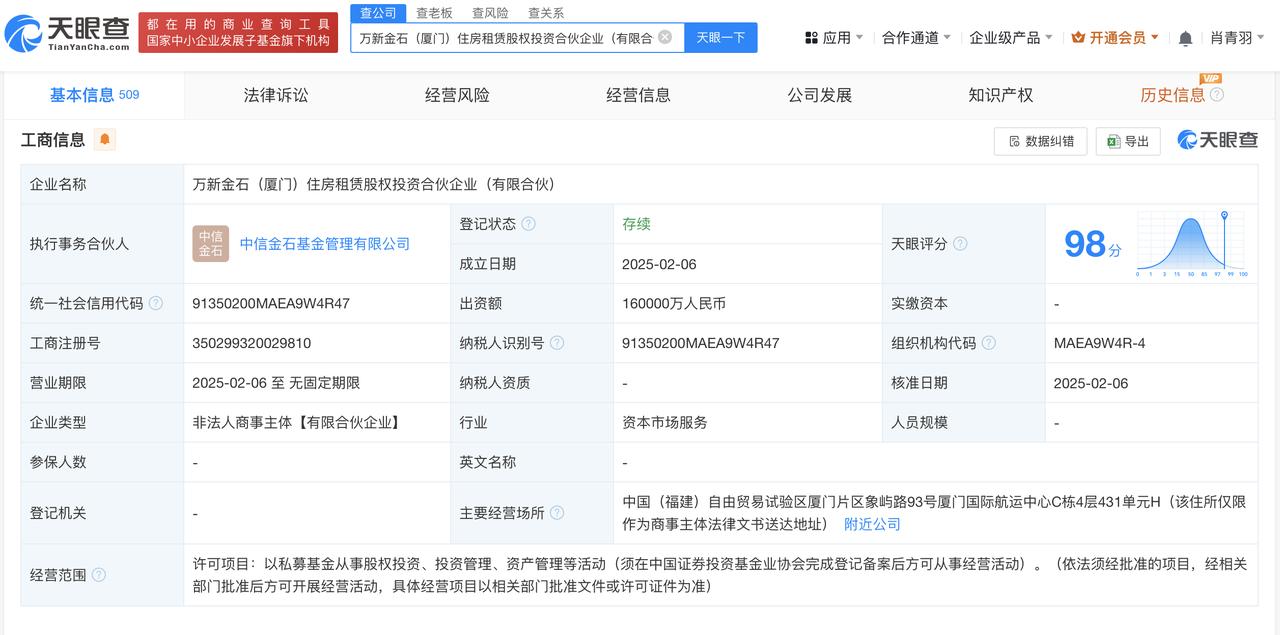This screenshot has width=1280, height=635.
Task: Click the establishment date 2025-02-06 beside 成立日期
Action: 659,264
